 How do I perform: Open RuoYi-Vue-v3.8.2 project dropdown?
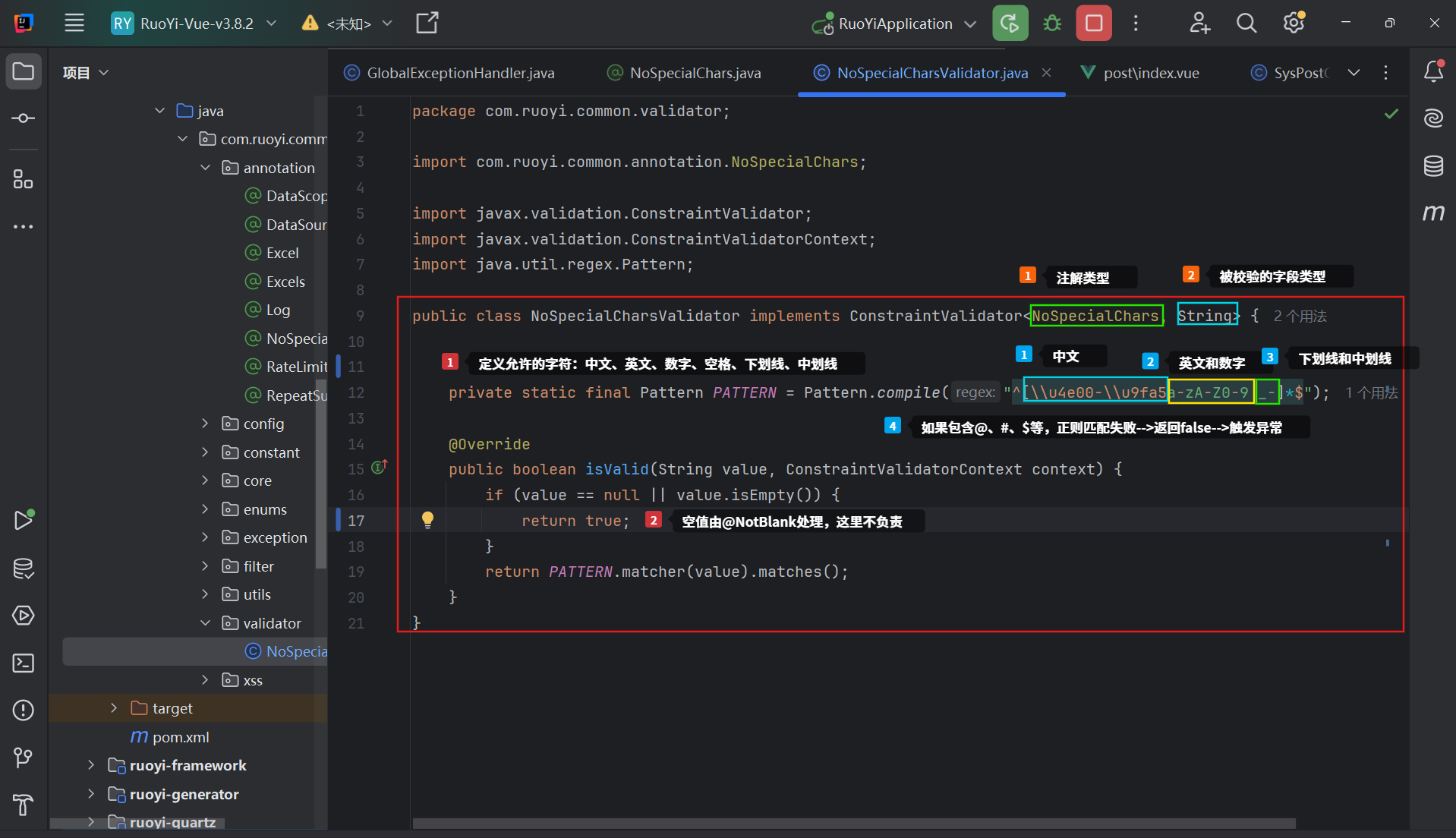point(194,23)
